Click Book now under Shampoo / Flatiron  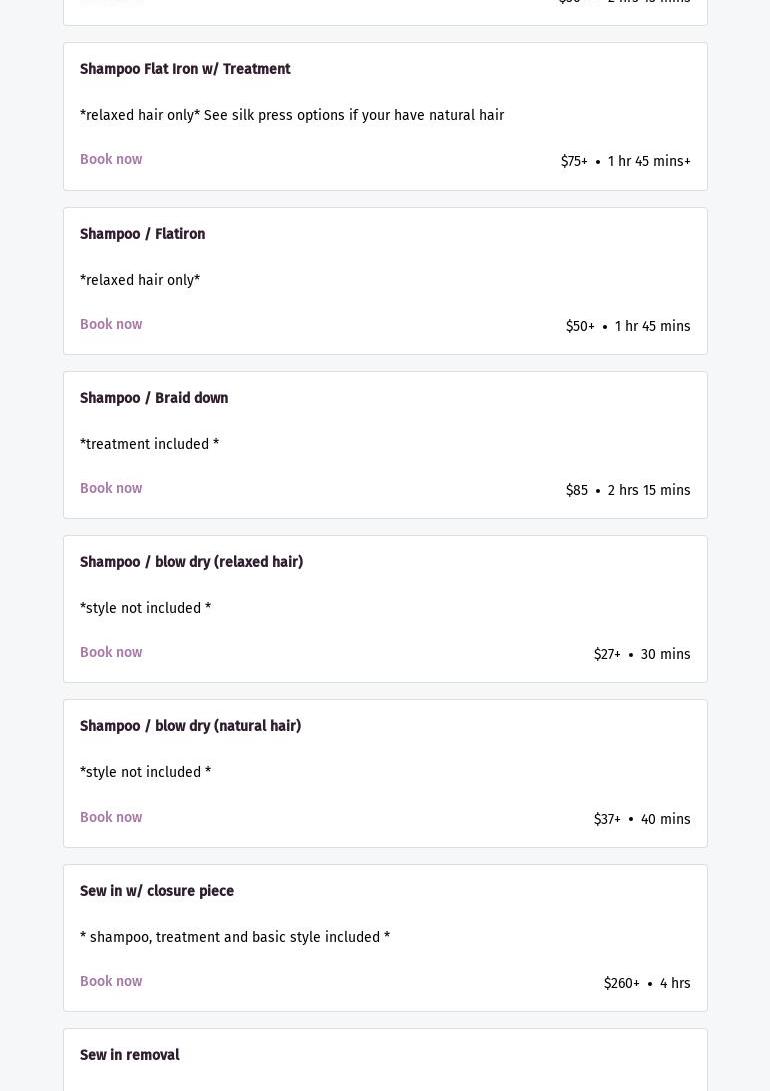point(111,325)
